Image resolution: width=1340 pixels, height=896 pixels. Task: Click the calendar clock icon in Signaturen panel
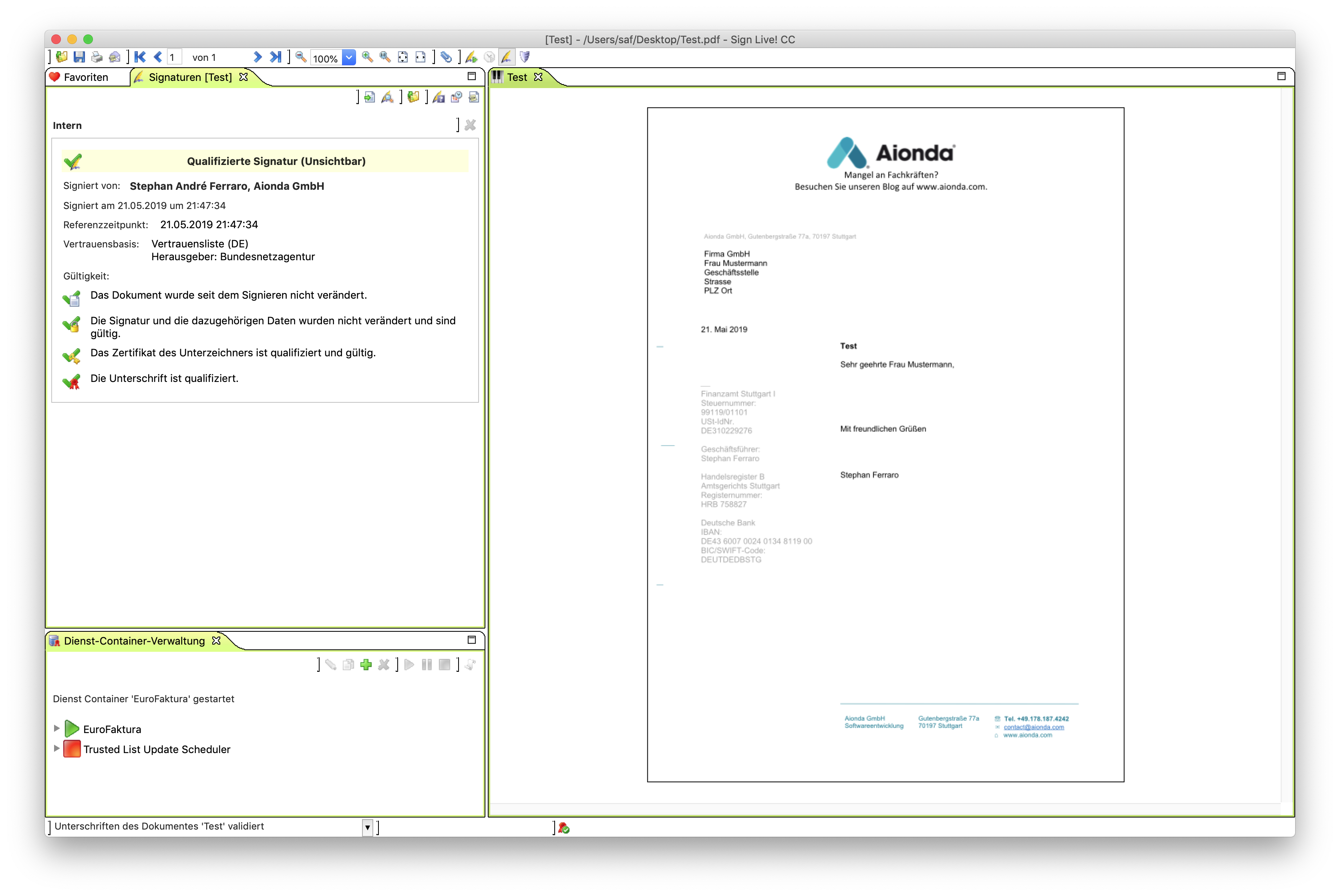click(x=456, y=98)
